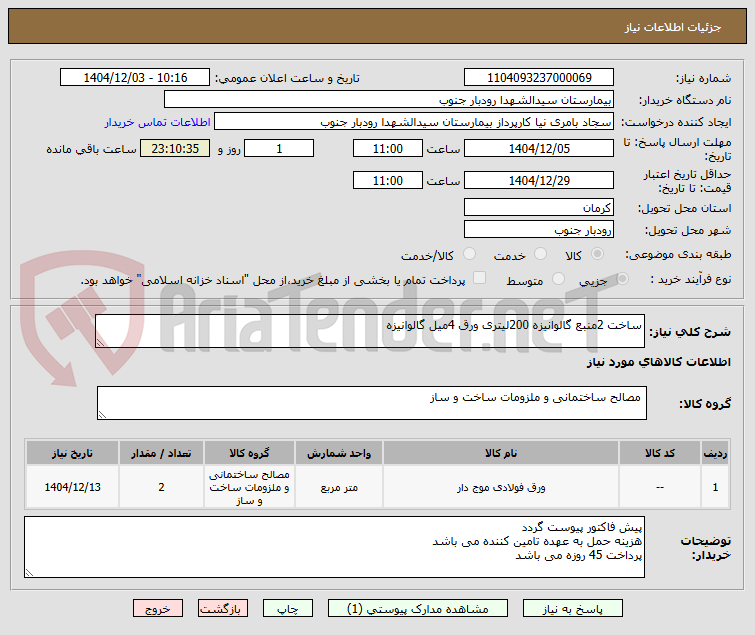The width and height of the screenshot is (755, 635).
Task: Click the price validity time 11:00 field
Action: pyautogui.click(x=388, y=180)
